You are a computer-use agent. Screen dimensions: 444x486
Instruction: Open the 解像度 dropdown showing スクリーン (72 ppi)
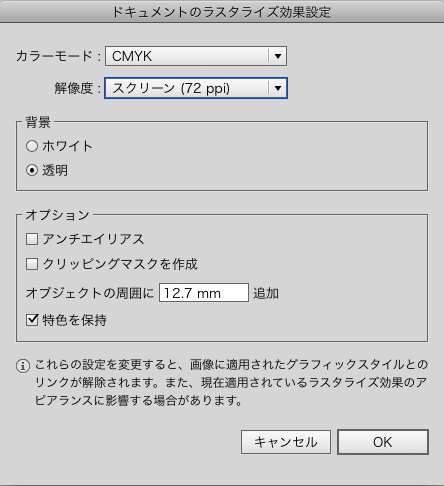pos(196,88)
